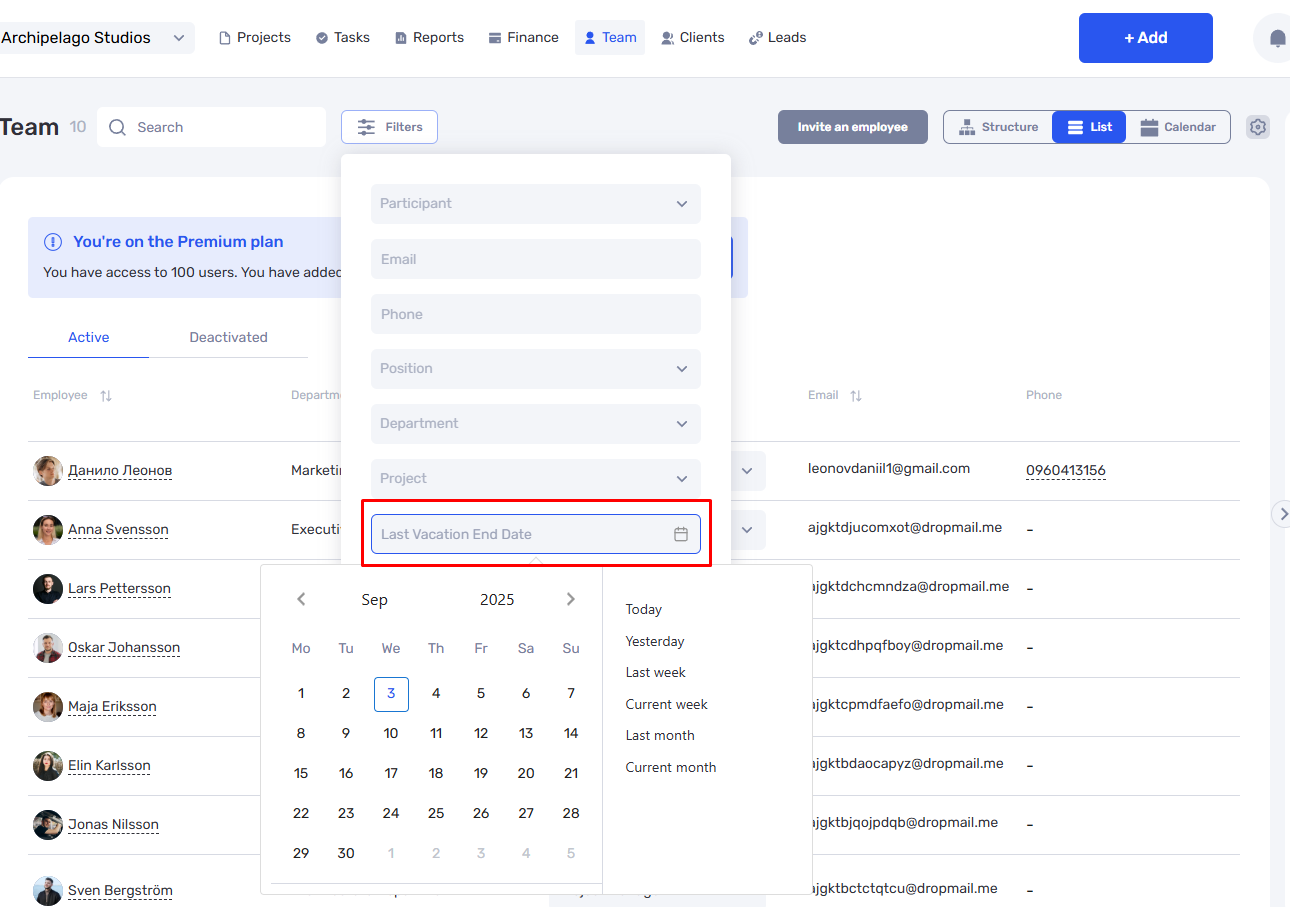Open team settings gear icon
Screen dimensions: 1290x907
click(x=1258, y=127)
